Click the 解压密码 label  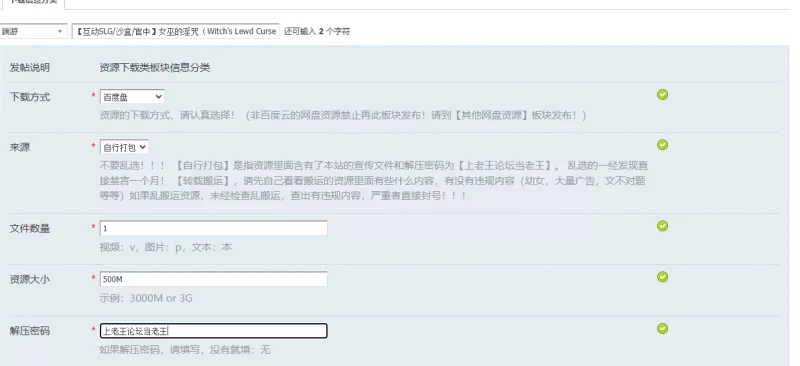[x=30, y=331]
